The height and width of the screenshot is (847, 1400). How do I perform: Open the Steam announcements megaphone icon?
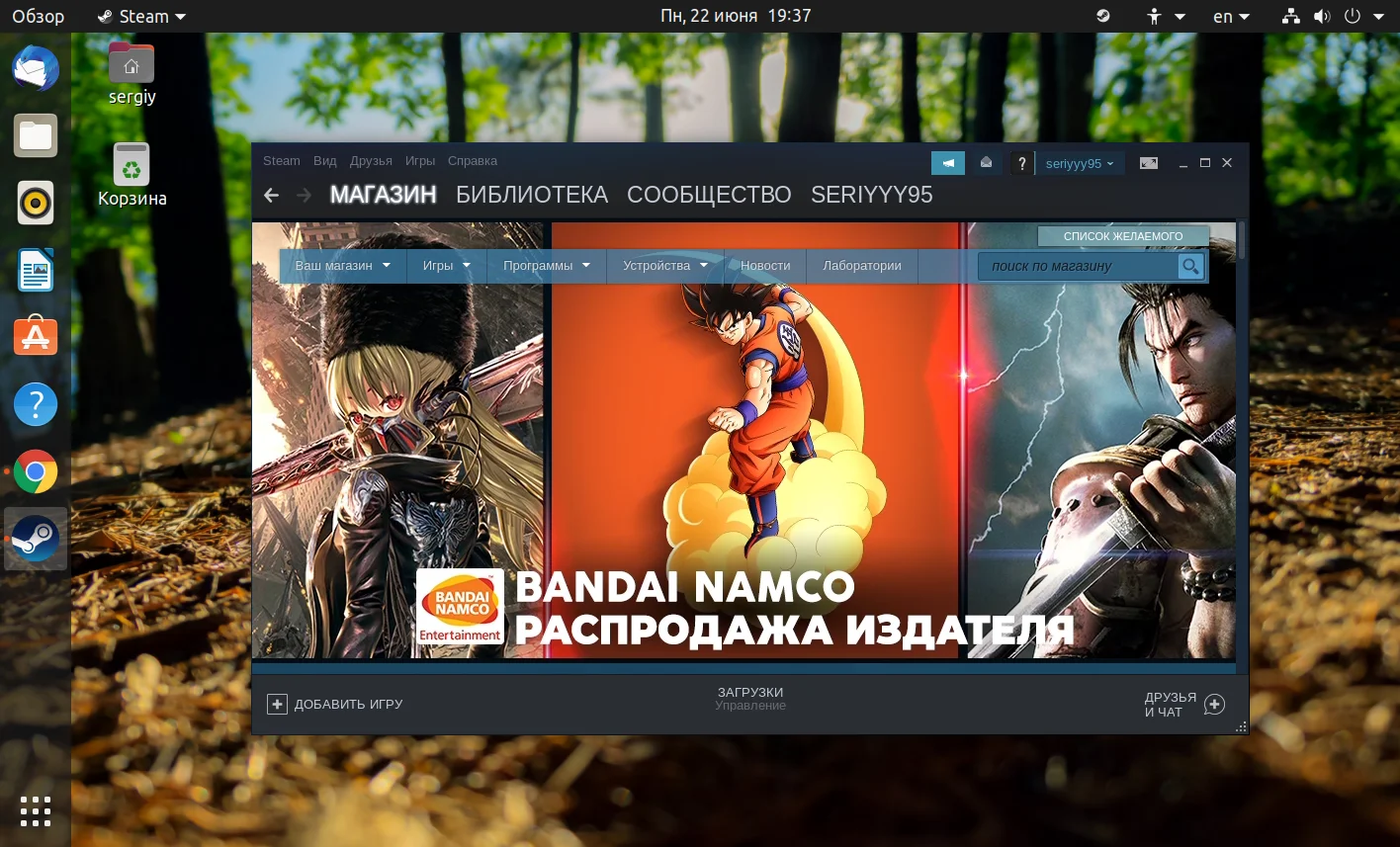pyautogui.click(x=948, y=163)
